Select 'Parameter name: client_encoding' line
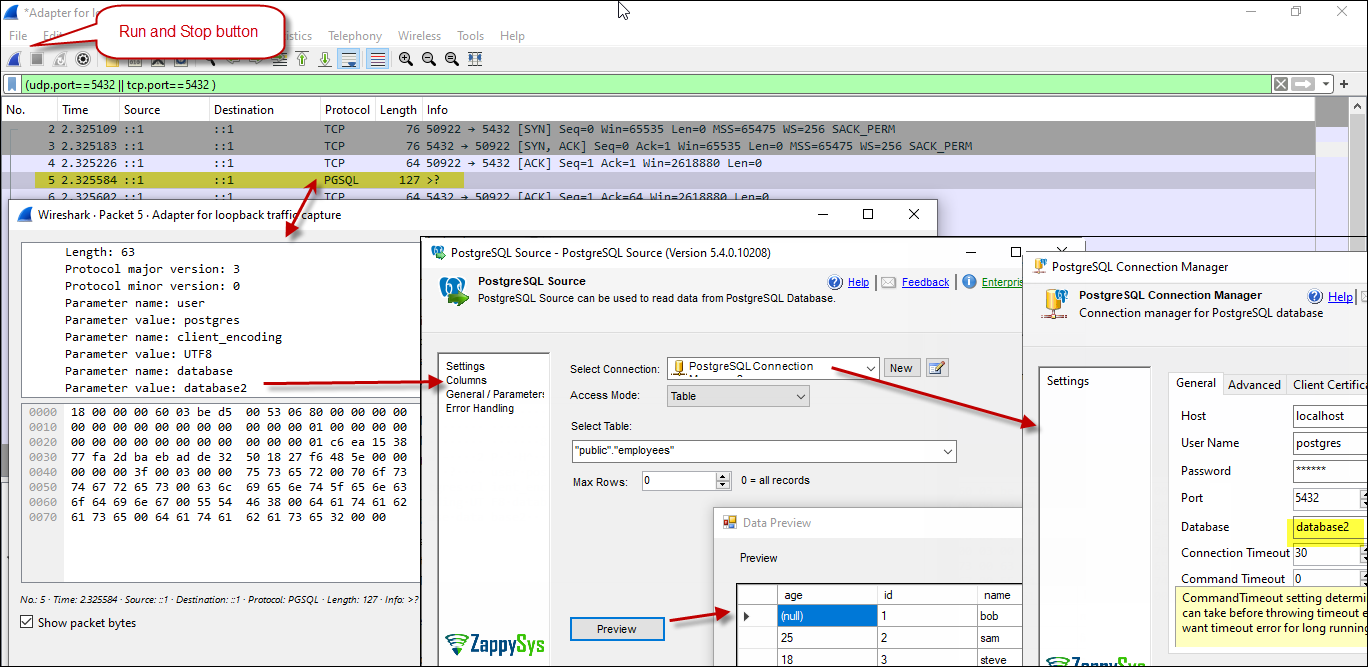The height and width of the screenshot is (667, 1368). [x=173, y=337]
